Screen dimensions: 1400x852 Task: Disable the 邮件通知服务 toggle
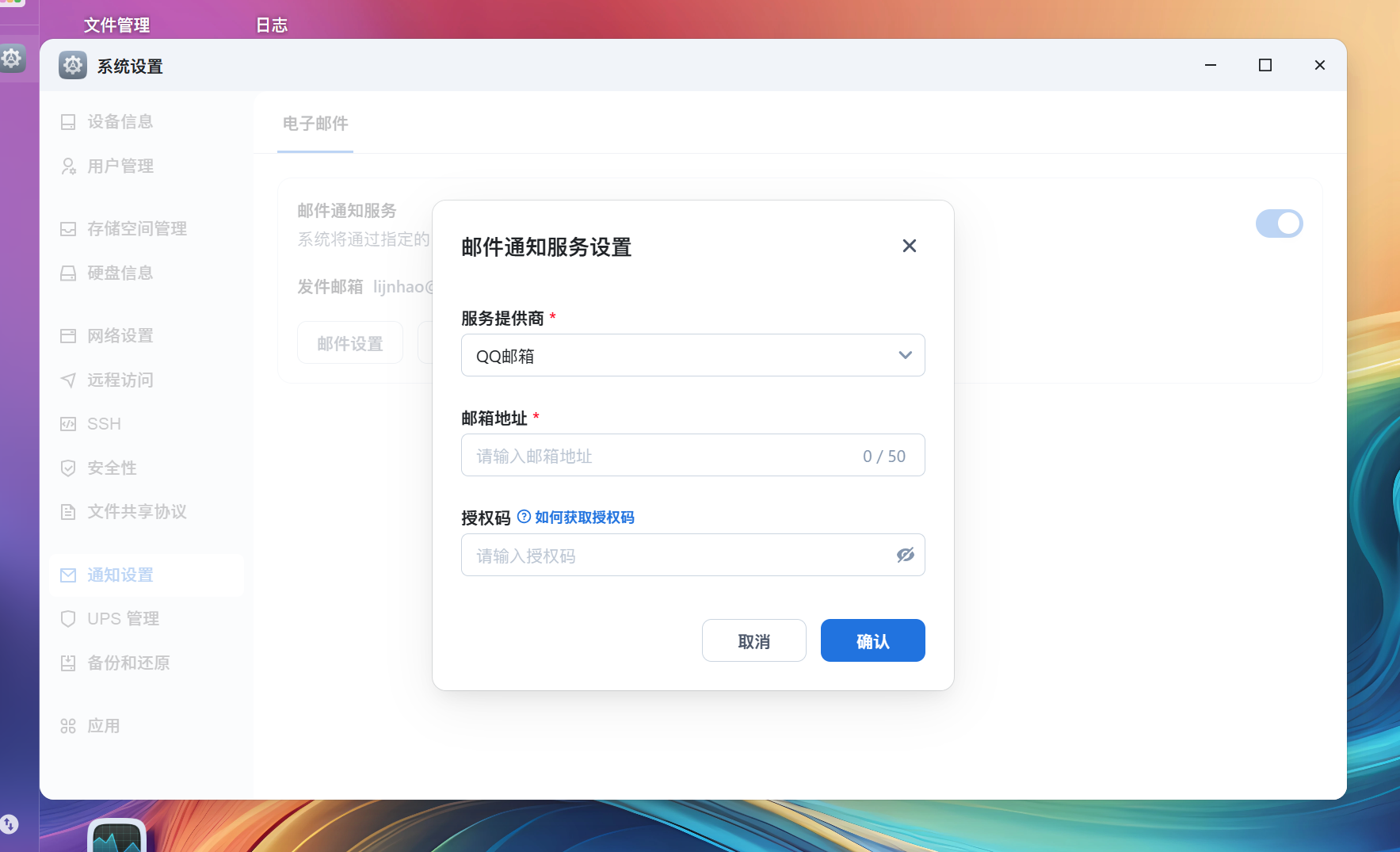click(1278, 224)
